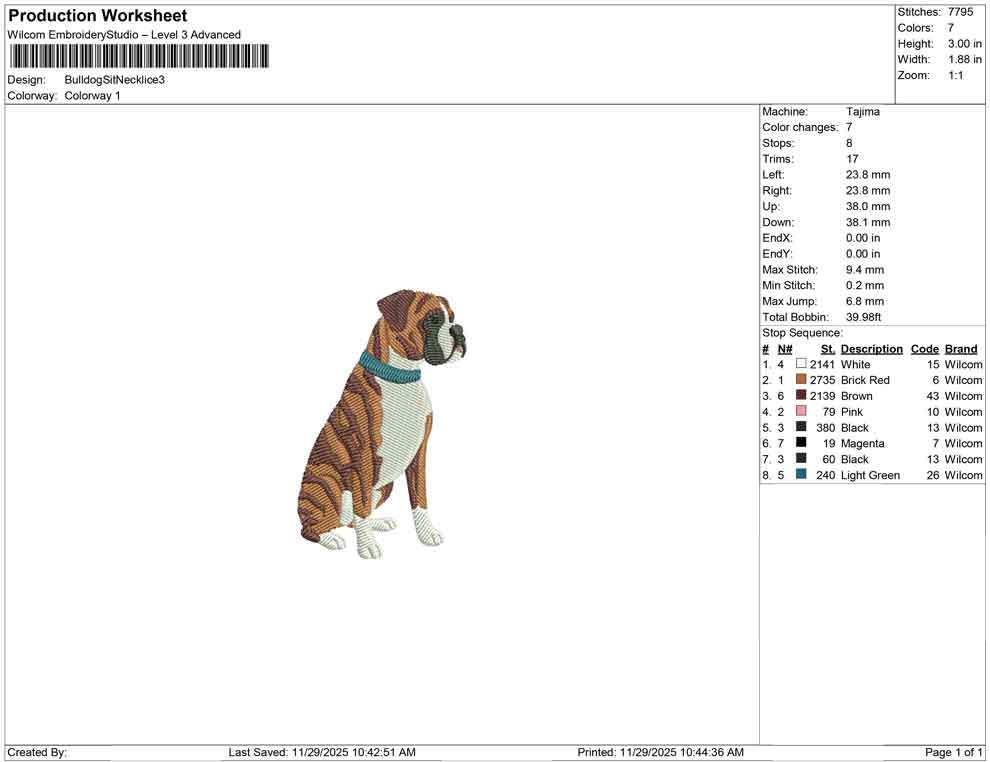This screenshot has width=990, height=762.
Task: Click the 2141 stitch count cell
Action: click(823, 364)
